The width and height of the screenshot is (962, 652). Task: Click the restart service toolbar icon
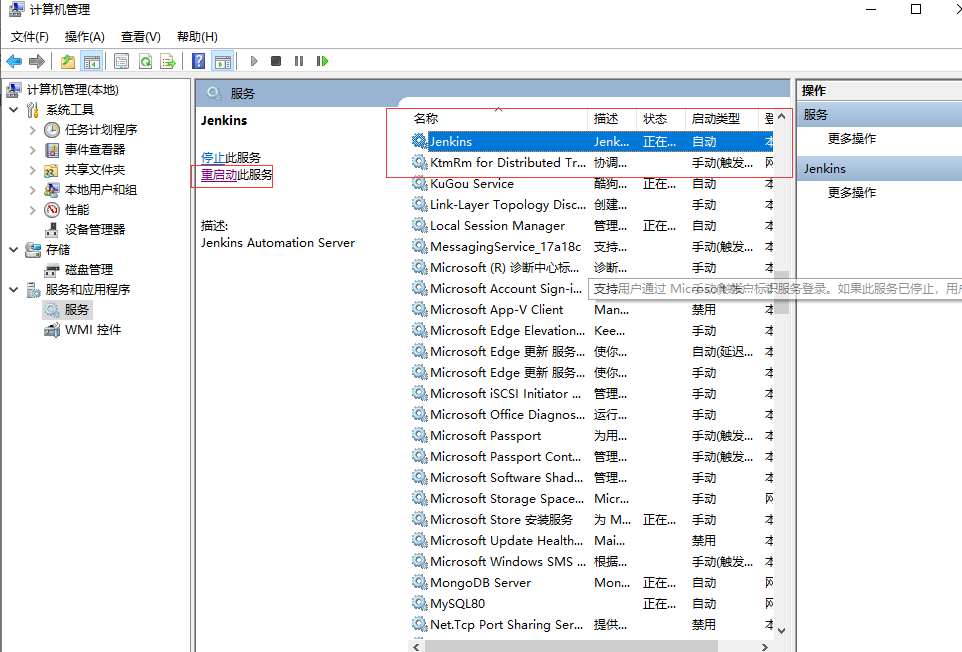point(322,61)
